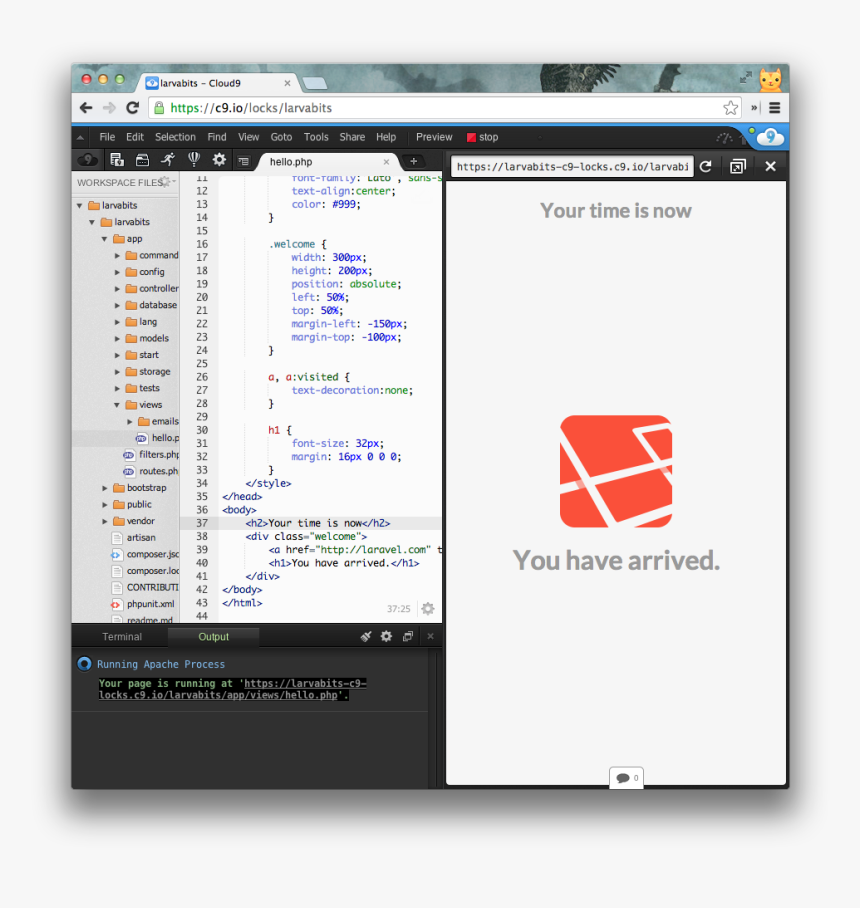Open the editor settings gear near 37:25
860x908 pixels.
click(428, 609)
